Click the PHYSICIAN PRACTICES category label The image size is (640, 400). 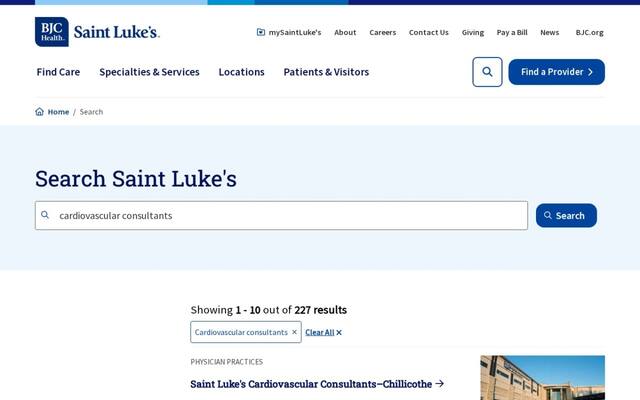click(227, 362)
